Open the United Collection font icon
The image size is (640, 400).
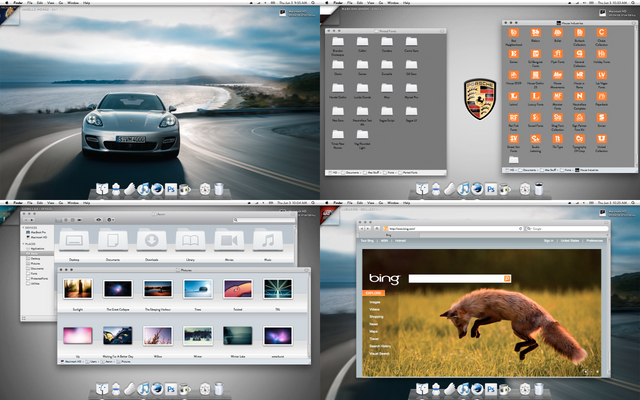[x=601, y=139]
